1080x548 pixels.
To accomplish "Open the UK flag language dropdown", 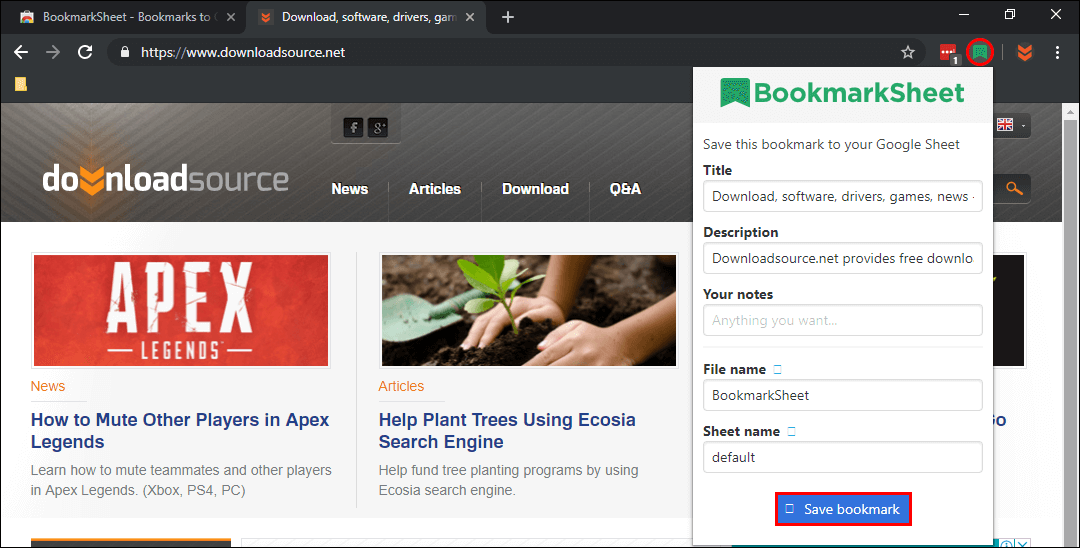I will pyautogui.click(x=1011, y=125).
